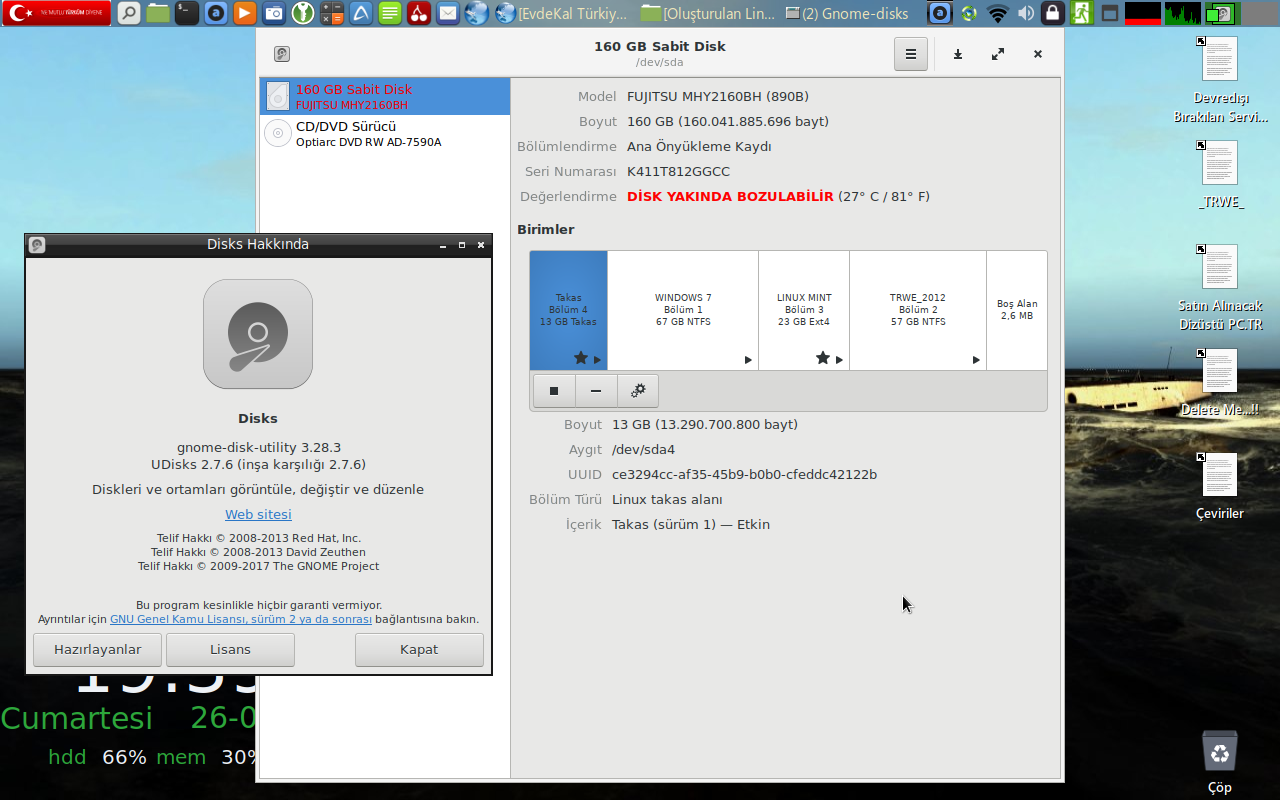
Task: Open Devredışı Bırakılan Servi... desktop file
Action: point(1219,81)
